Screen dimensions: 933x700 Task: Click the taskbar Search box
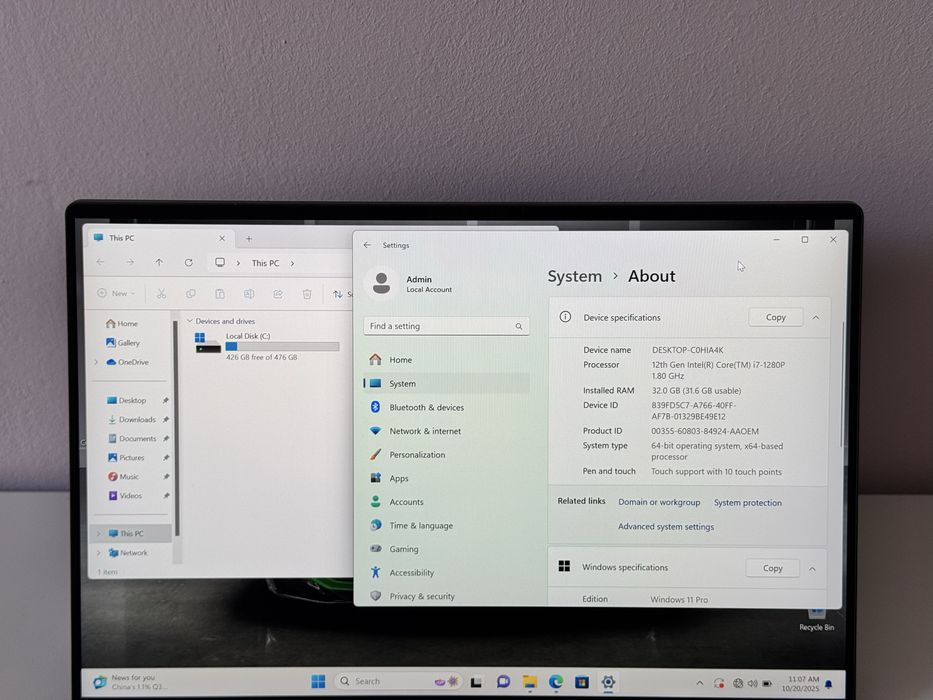(x=397, y=682)
